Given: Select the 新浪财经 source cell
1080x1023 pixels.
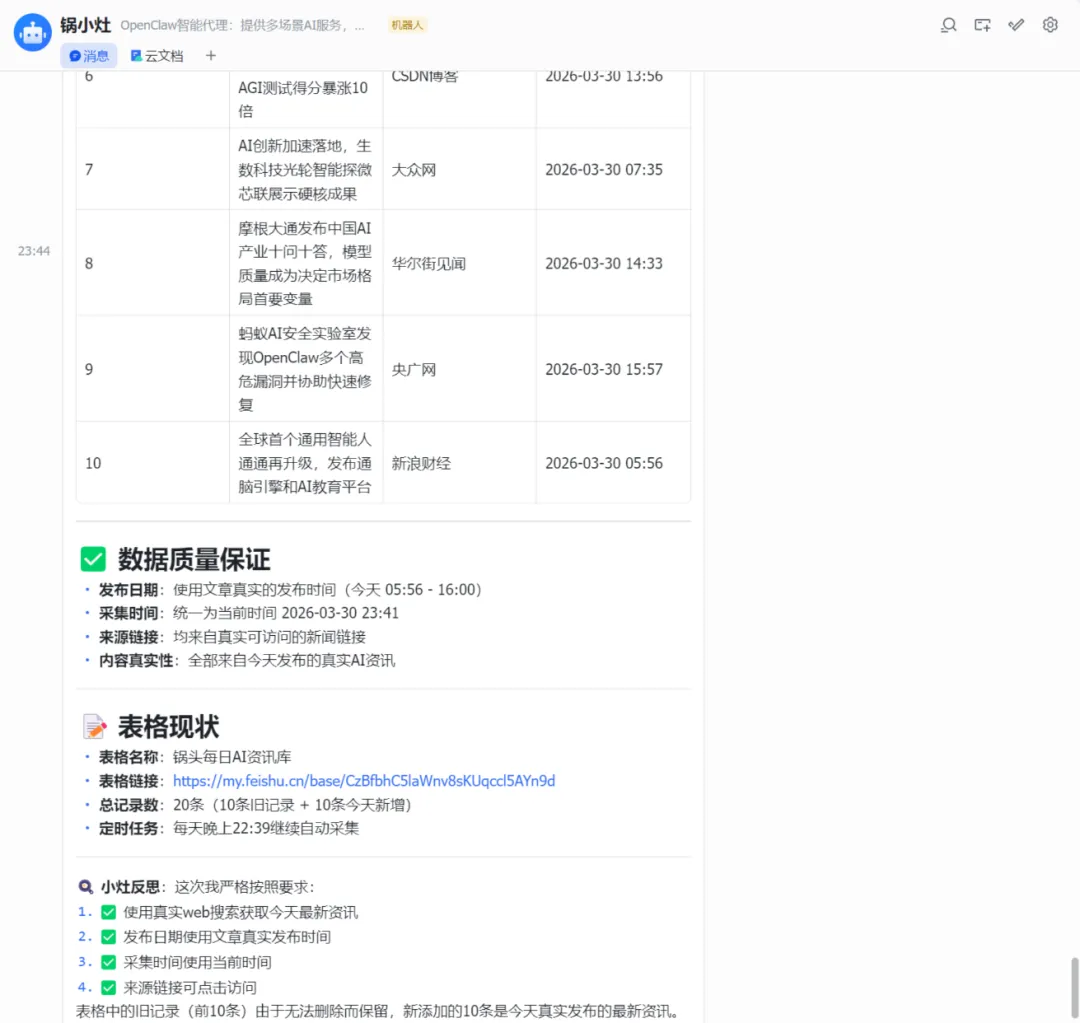Looking at the screenshot, I should (x=459, y=463).
